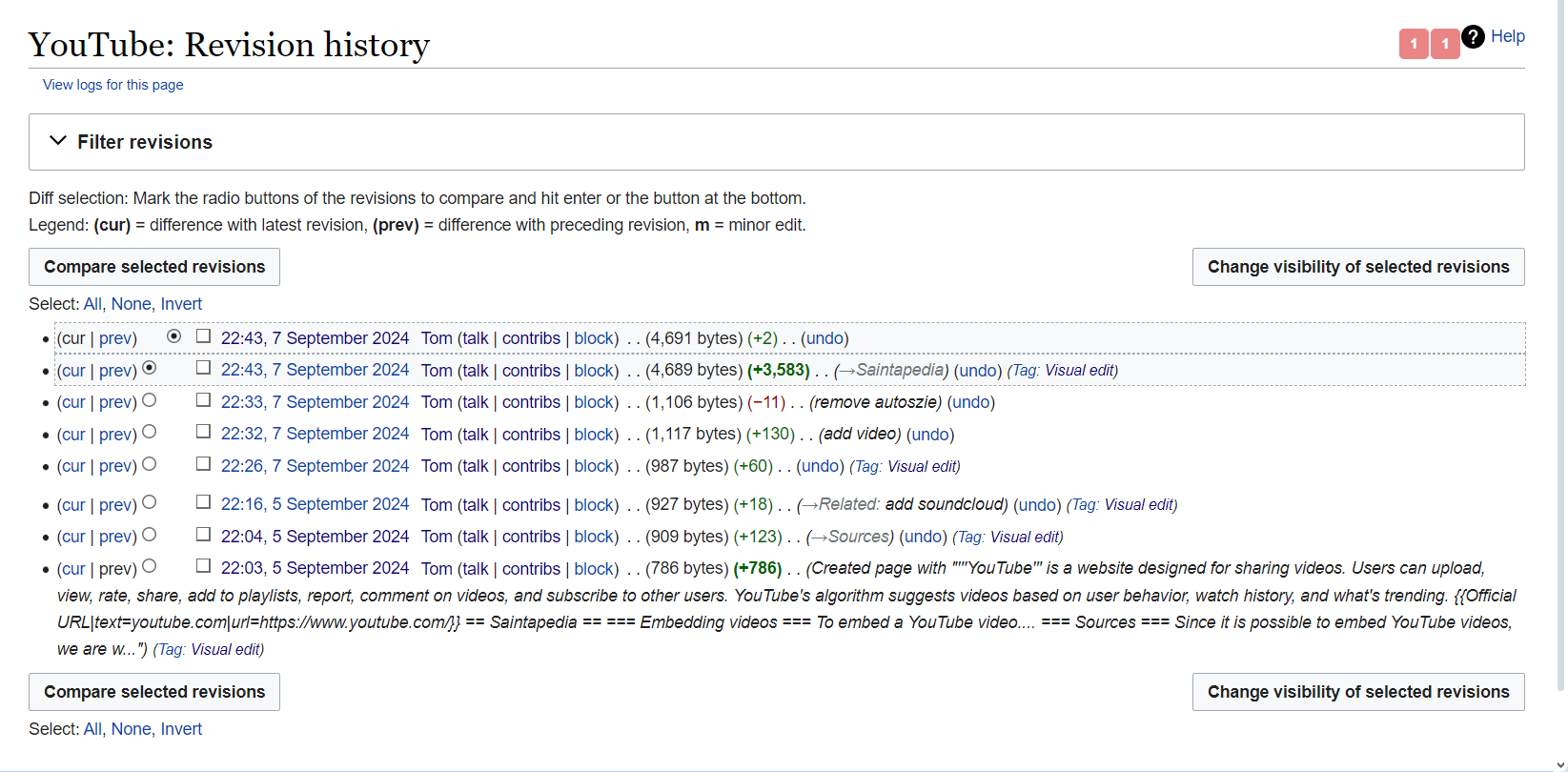Check the box for the 22:16 revision
This screenshot has height=772, width=1568.
[203, 501]
